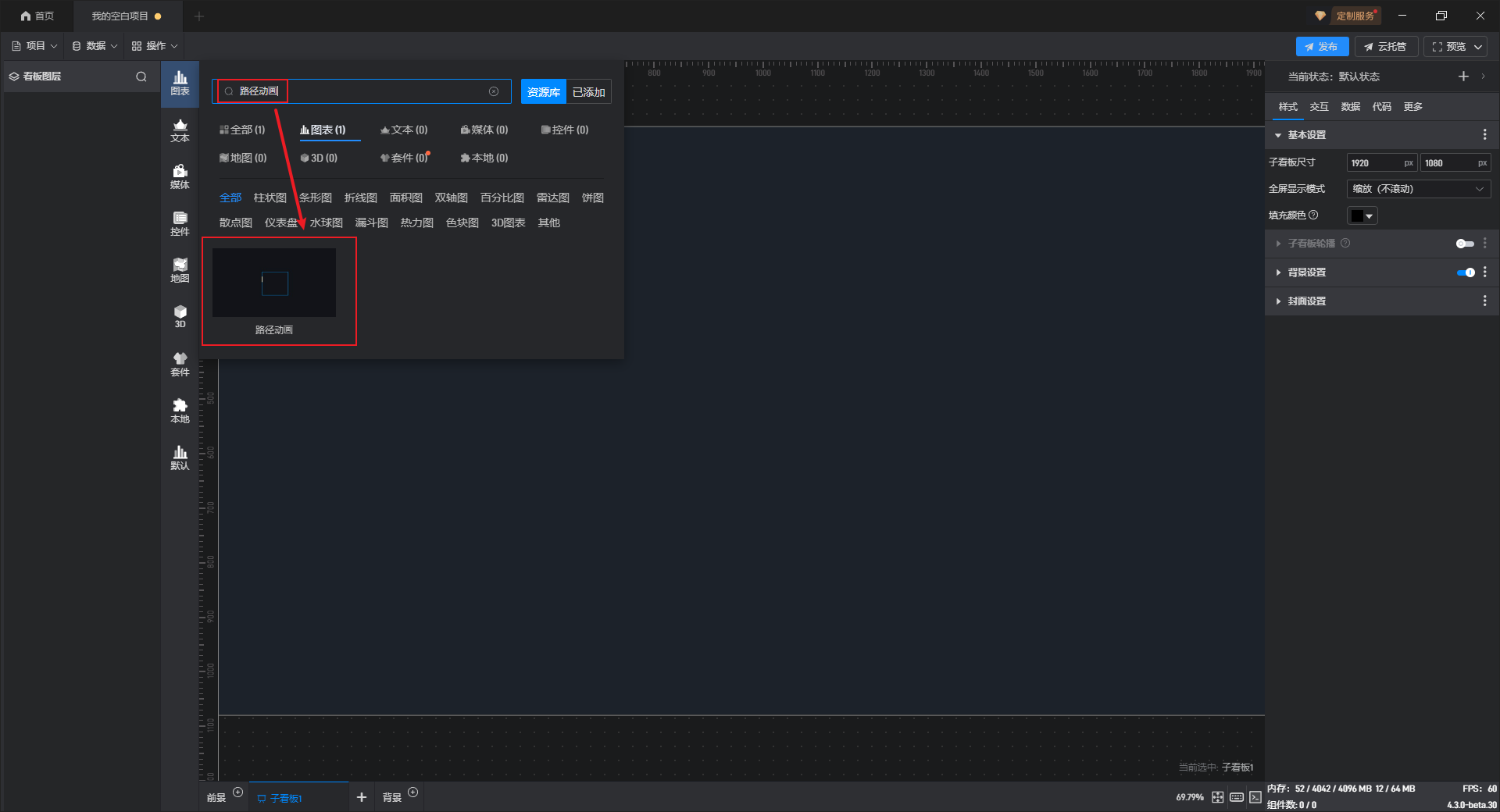Switch to the 交互 tab
This screenshot has height=812, width=1500.
pos(1319,107)
